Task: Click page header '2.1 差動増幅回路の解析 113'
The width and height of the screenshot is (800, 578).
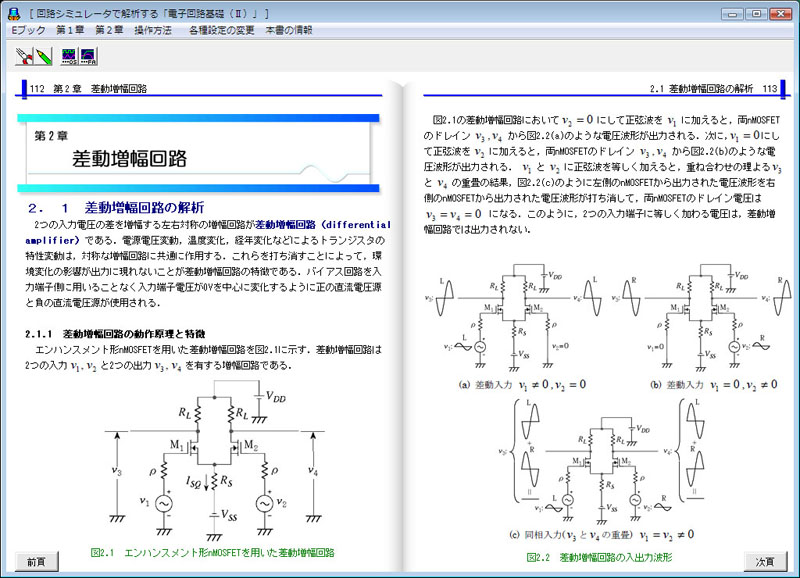Action: coord(713,89)
